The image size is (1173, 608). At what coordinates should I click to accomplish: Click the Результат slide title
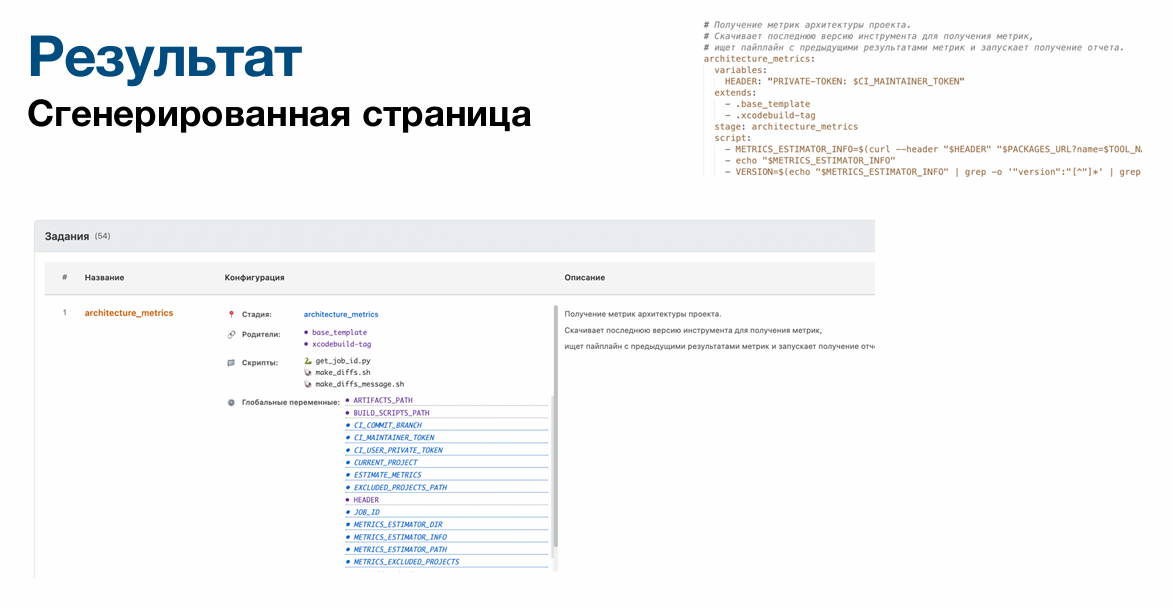(x=165, y=57)
